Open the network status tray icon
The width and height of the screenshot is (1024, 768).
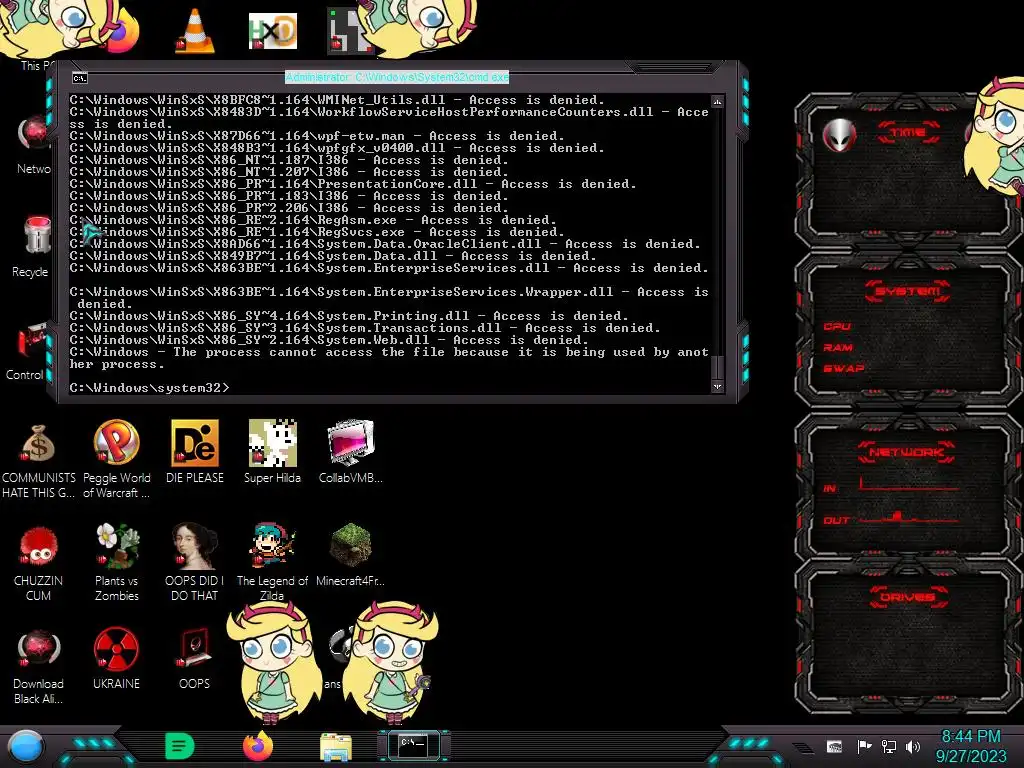click(x=889, y=746)
